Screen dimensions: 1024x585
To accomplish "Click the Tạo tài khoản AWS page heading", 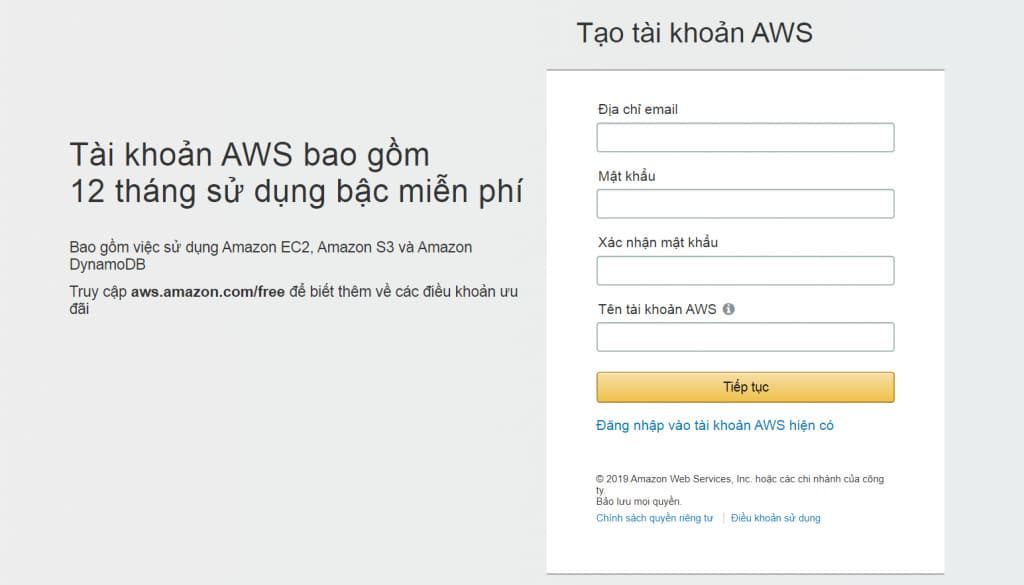I will (694, 33).
